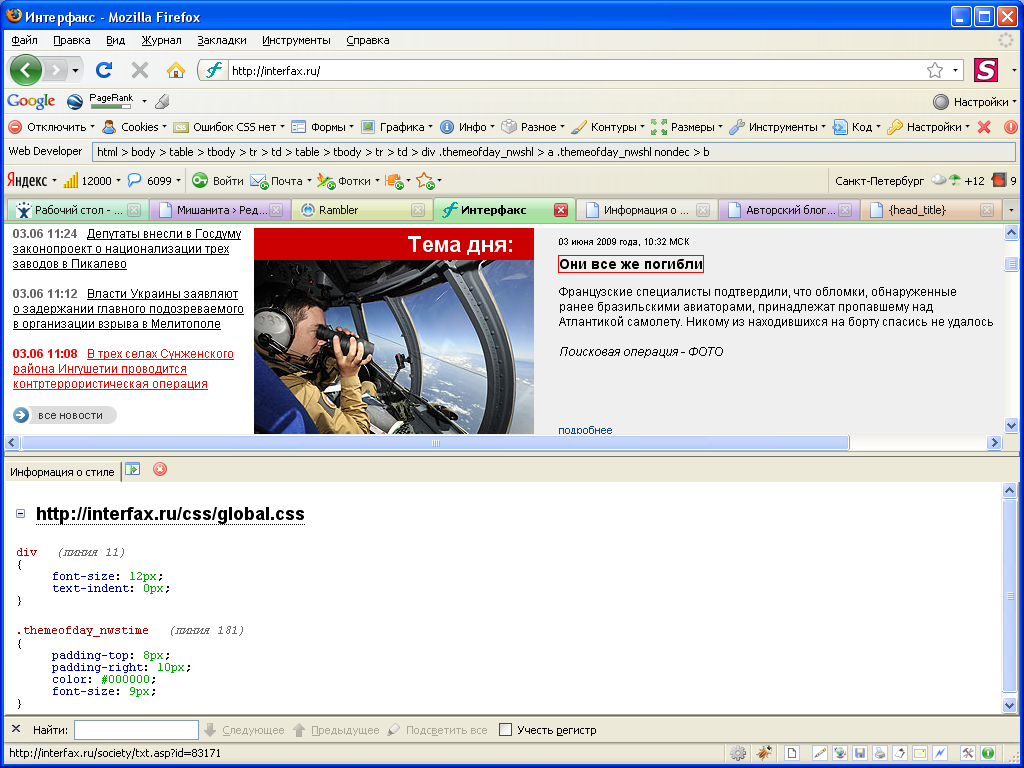Switch to the Мишанита tab
The width and height of the screenshot is (1024, 768).
point(221,210)
